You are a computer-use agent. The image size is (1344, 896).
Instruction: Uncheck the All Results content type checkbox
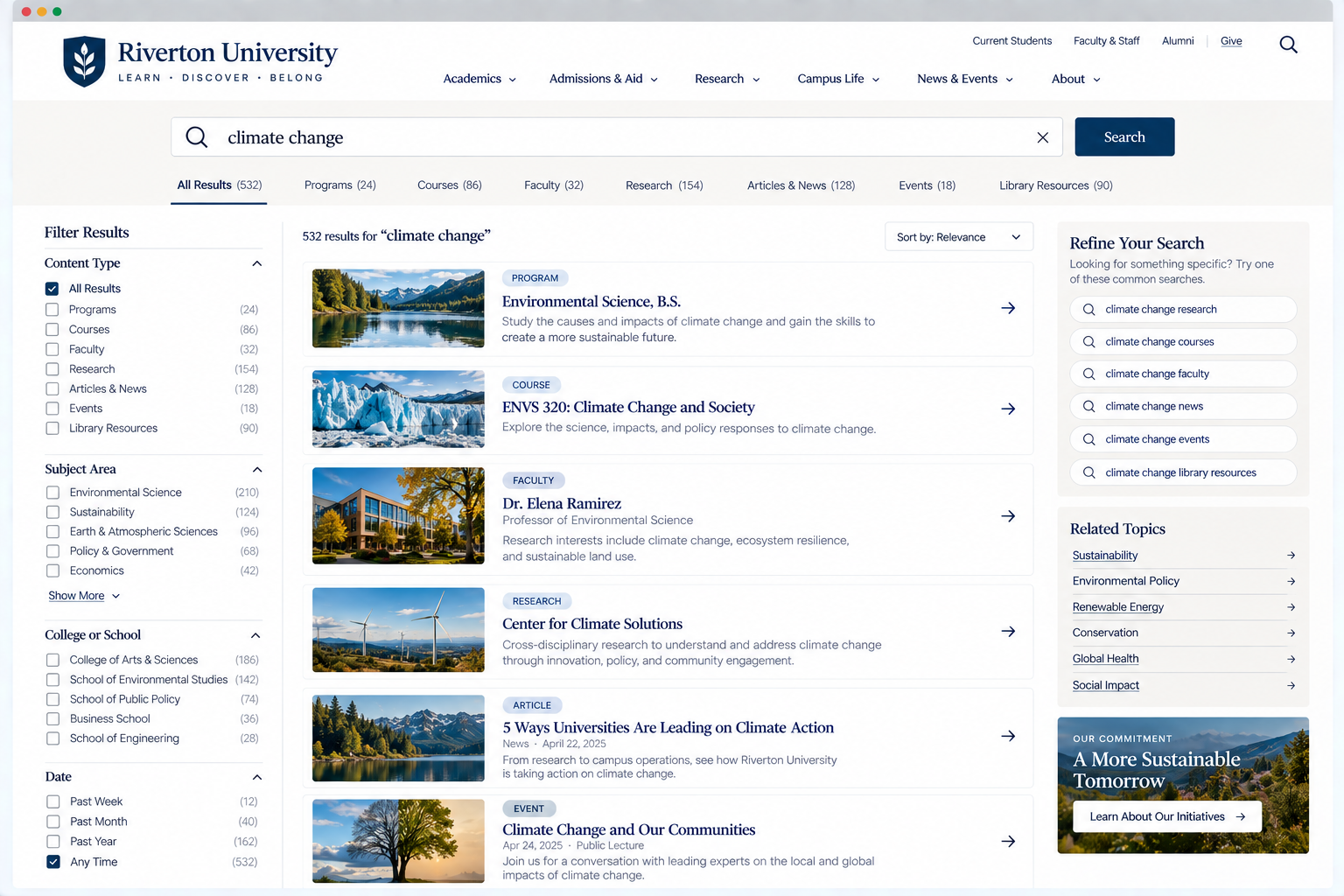pos(52,289)
